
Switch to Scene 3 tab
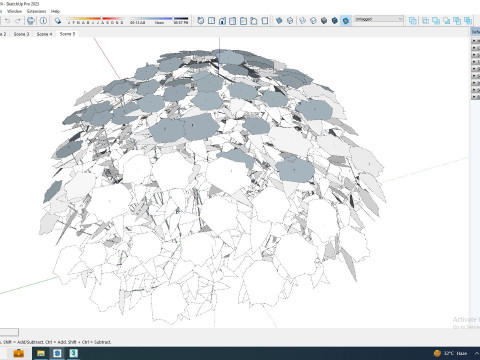click(21, 34)
